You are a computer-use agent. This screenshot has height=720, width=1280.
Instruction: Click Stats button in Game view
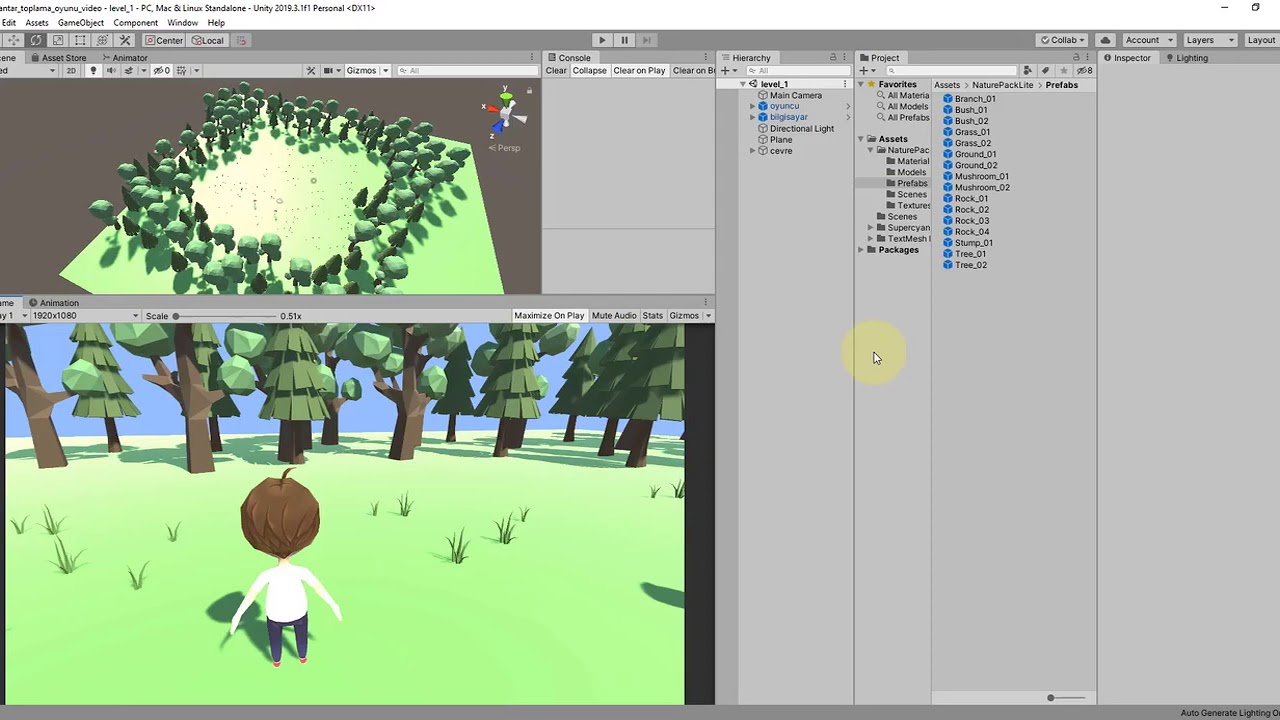[653, 316]
